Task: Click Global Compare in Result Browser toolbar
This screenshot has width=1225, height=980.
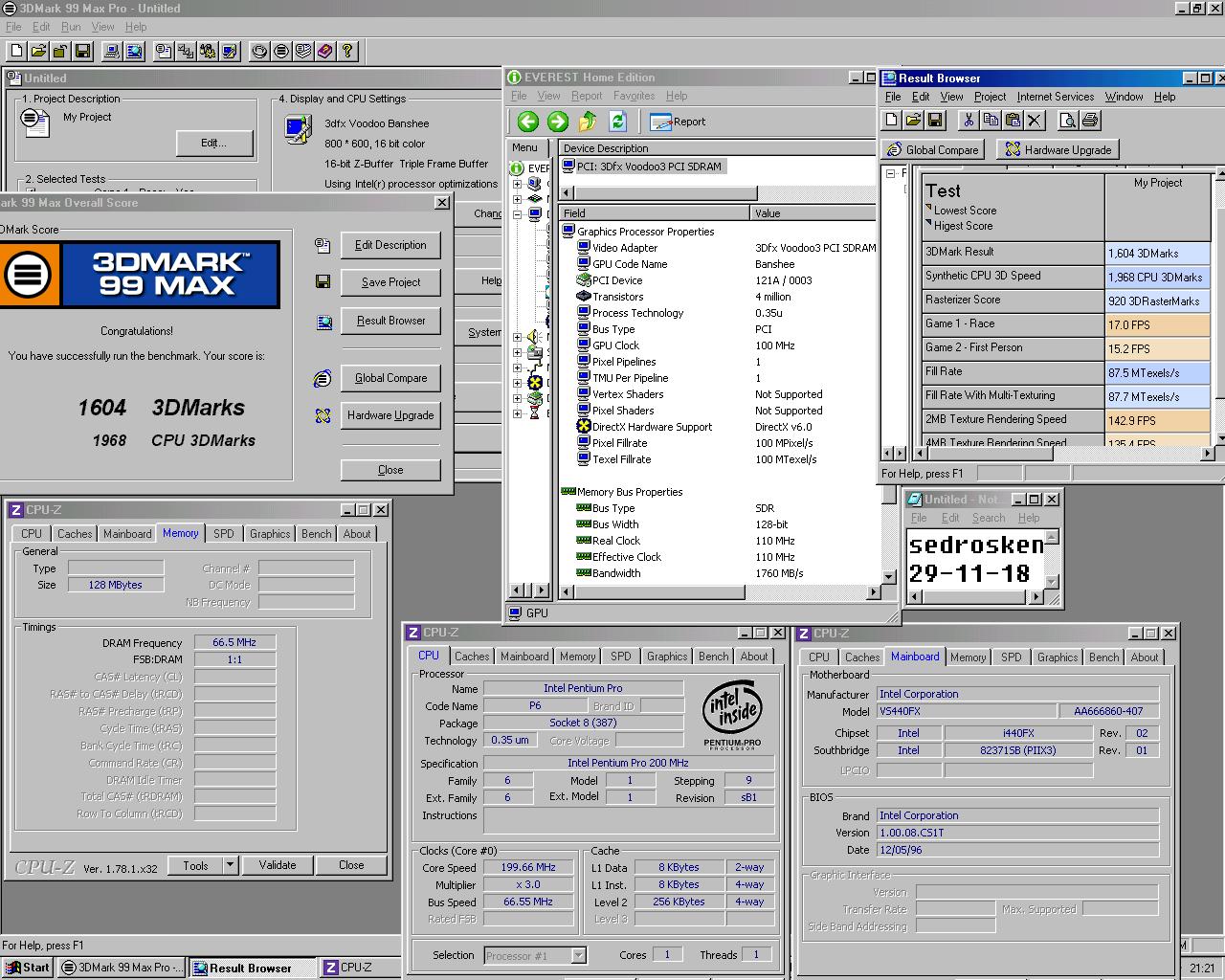Action: point(933,149)
